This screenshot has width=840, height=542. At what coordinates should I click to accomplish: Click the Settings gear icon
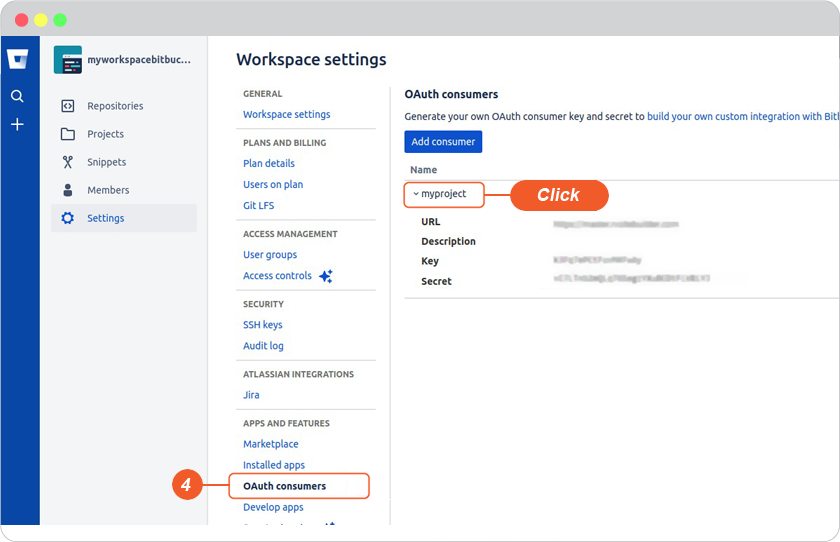(x=68, y=218)
